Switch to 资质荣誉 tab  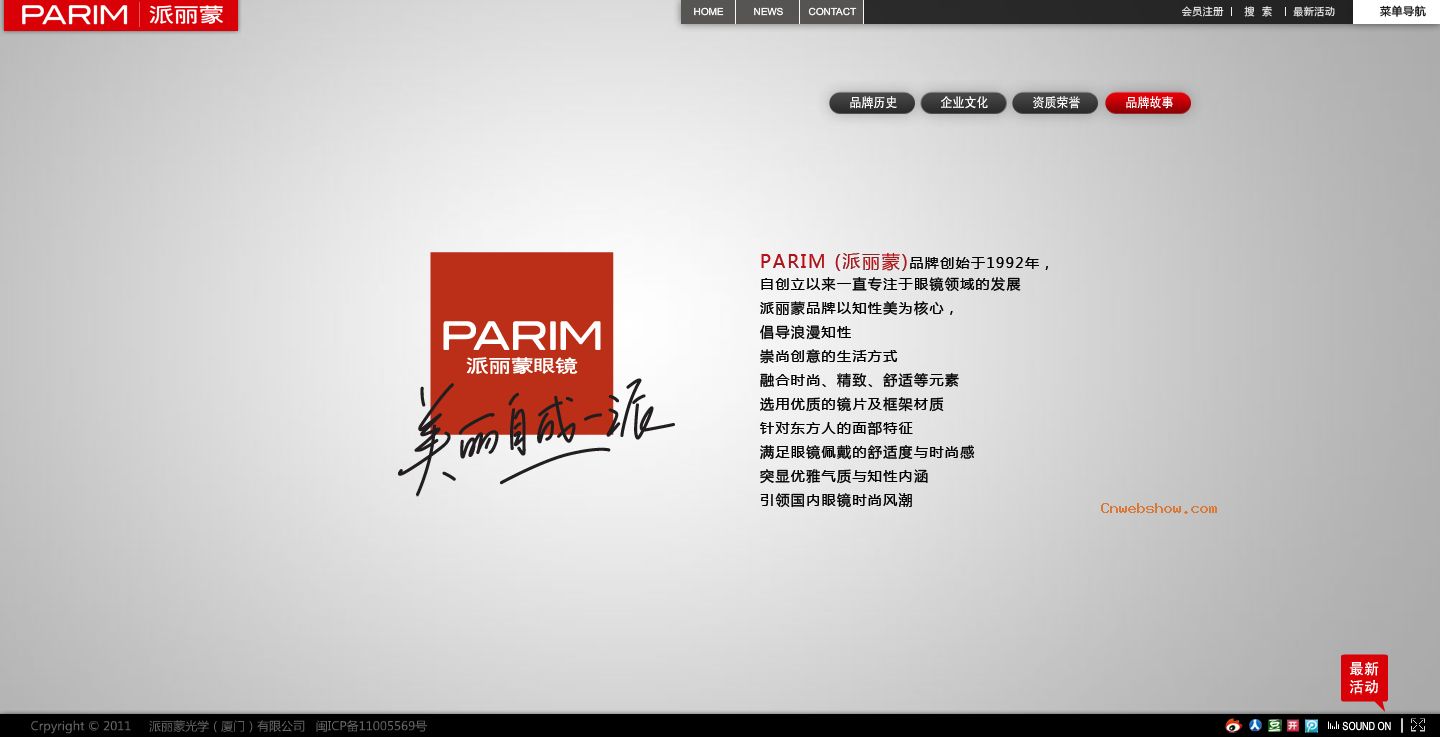(x=1055, y=103)
